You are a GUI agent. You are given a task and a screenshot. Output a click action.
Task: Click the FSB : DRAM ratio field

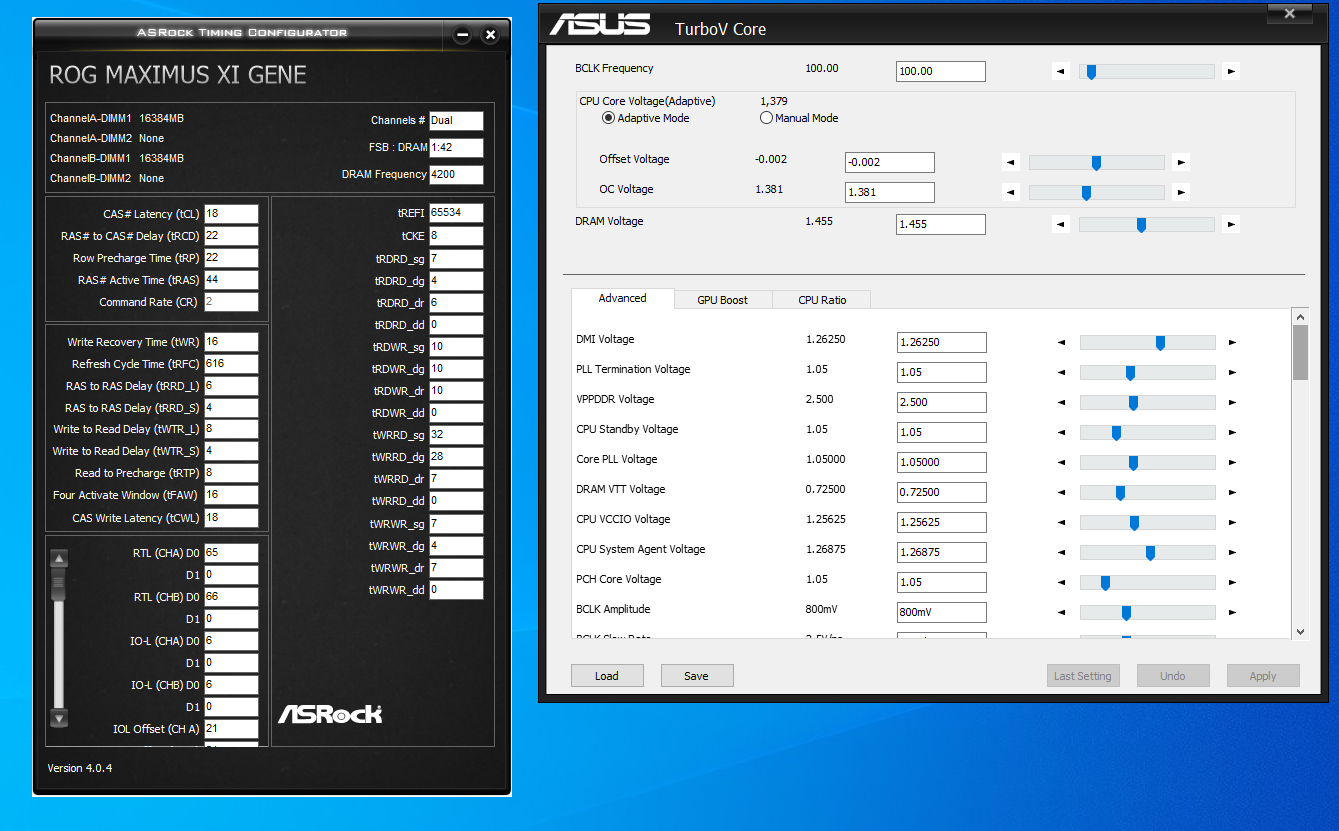click(x=456, y=148)
